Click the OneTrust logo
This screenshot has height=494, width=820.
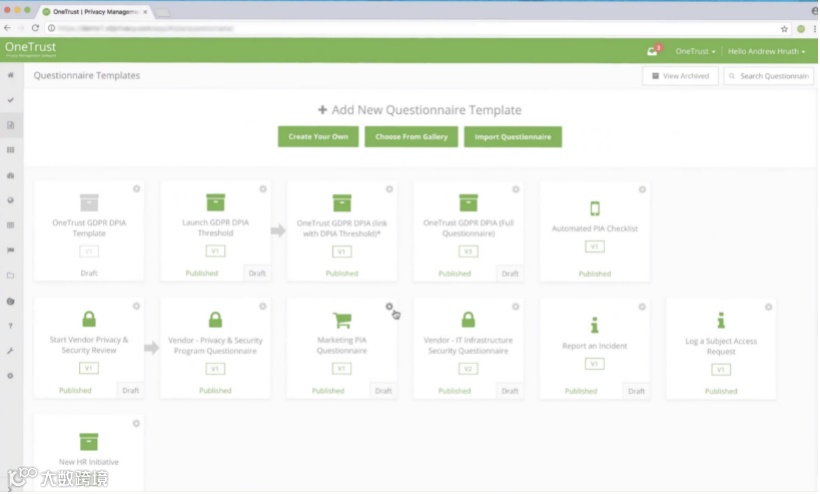(31, 49)
